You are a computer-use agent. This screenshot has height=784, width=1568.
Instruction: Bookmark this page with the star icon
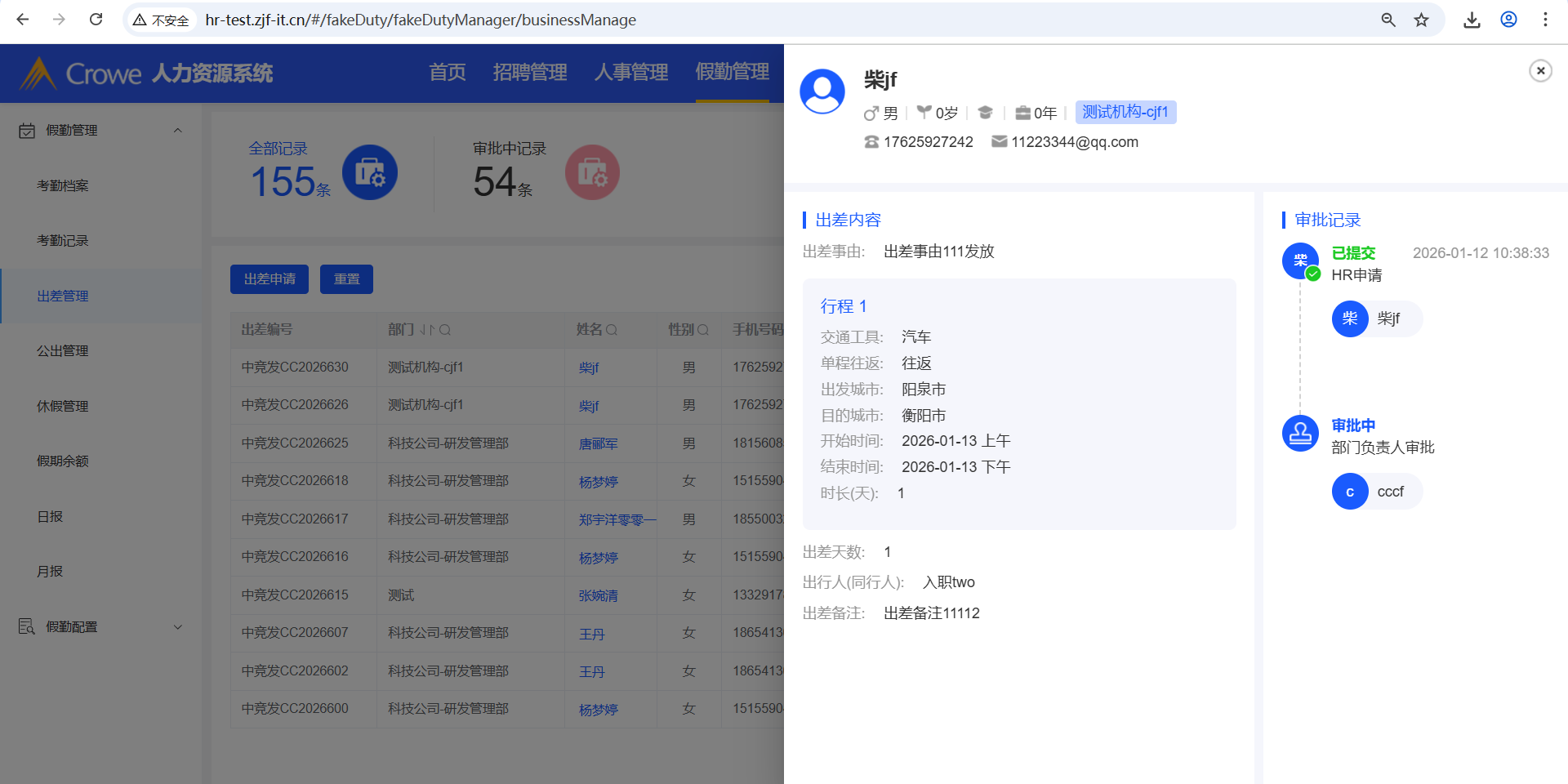[x=1422, y=20]
